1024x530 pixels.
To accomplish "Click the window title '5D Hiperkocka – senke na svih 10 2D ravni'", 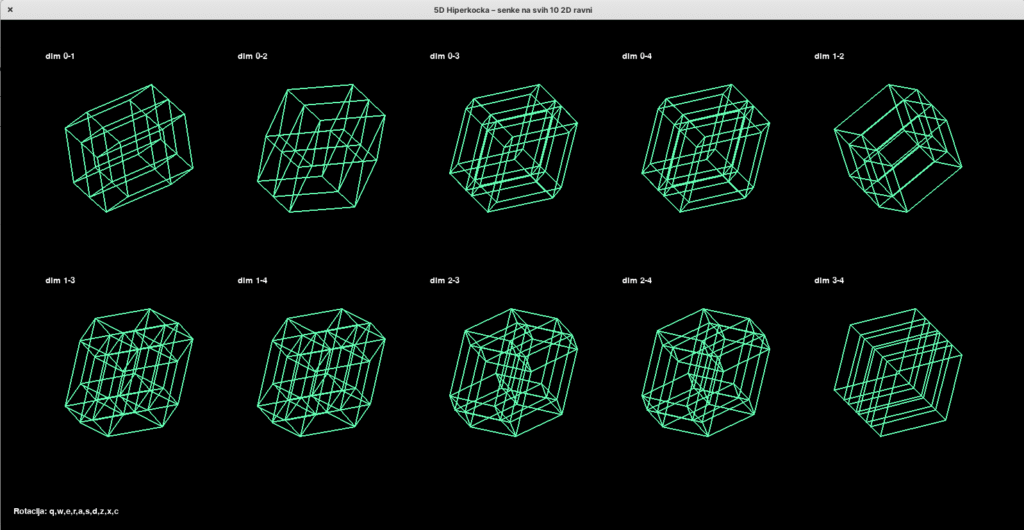I will pos(513,10).
